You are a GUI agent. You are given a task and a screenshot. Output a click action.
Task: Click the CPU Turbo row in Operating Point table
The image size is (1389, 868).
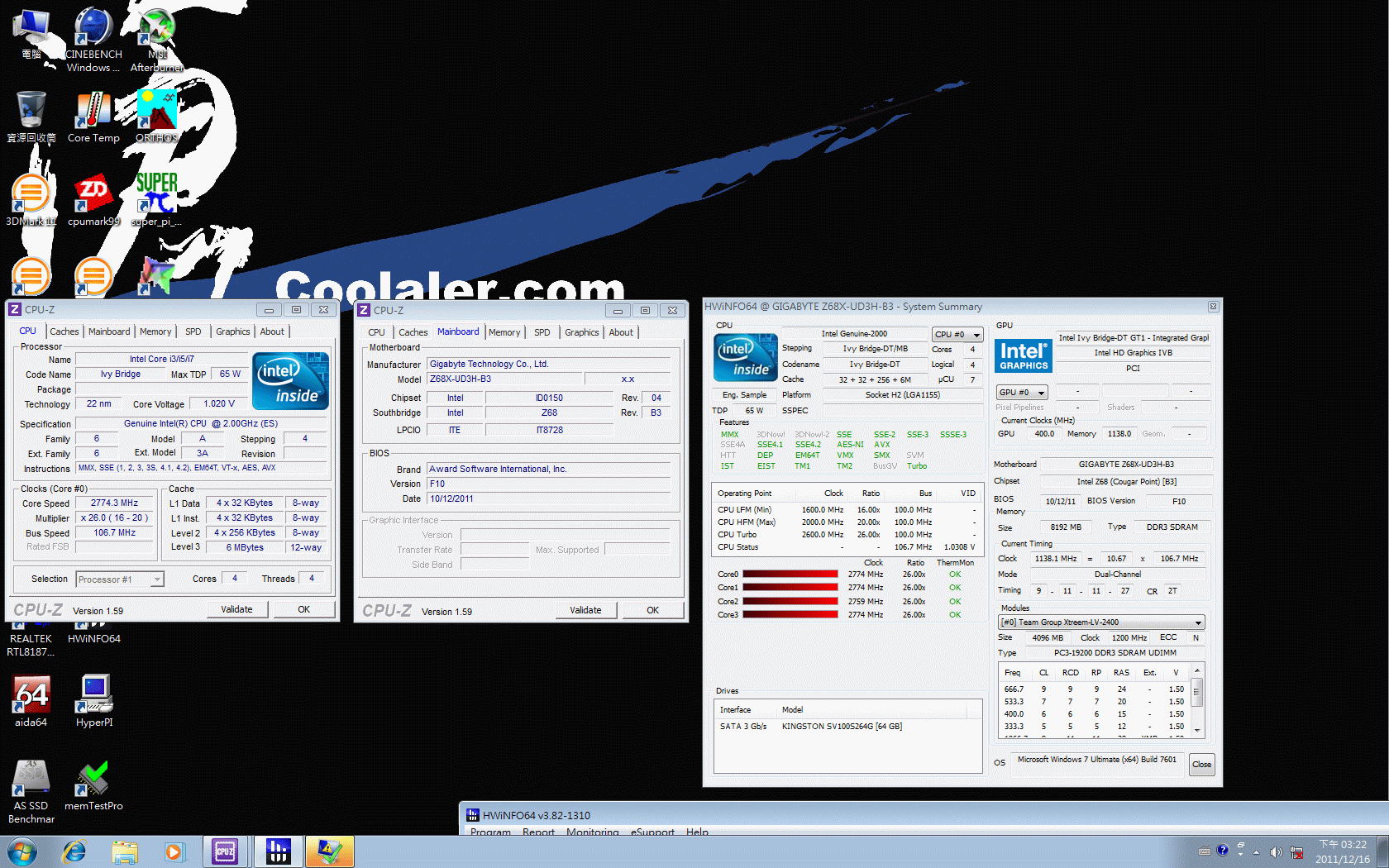tap(847, 534)
